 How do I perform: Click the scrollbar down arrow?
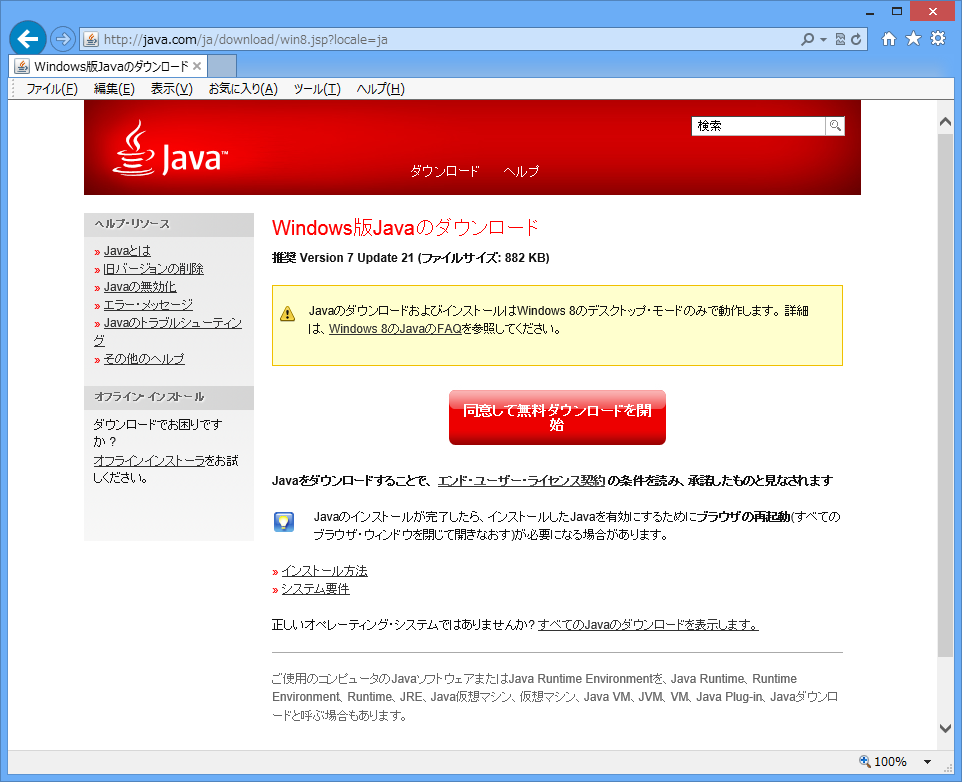(x=945, y=728)
